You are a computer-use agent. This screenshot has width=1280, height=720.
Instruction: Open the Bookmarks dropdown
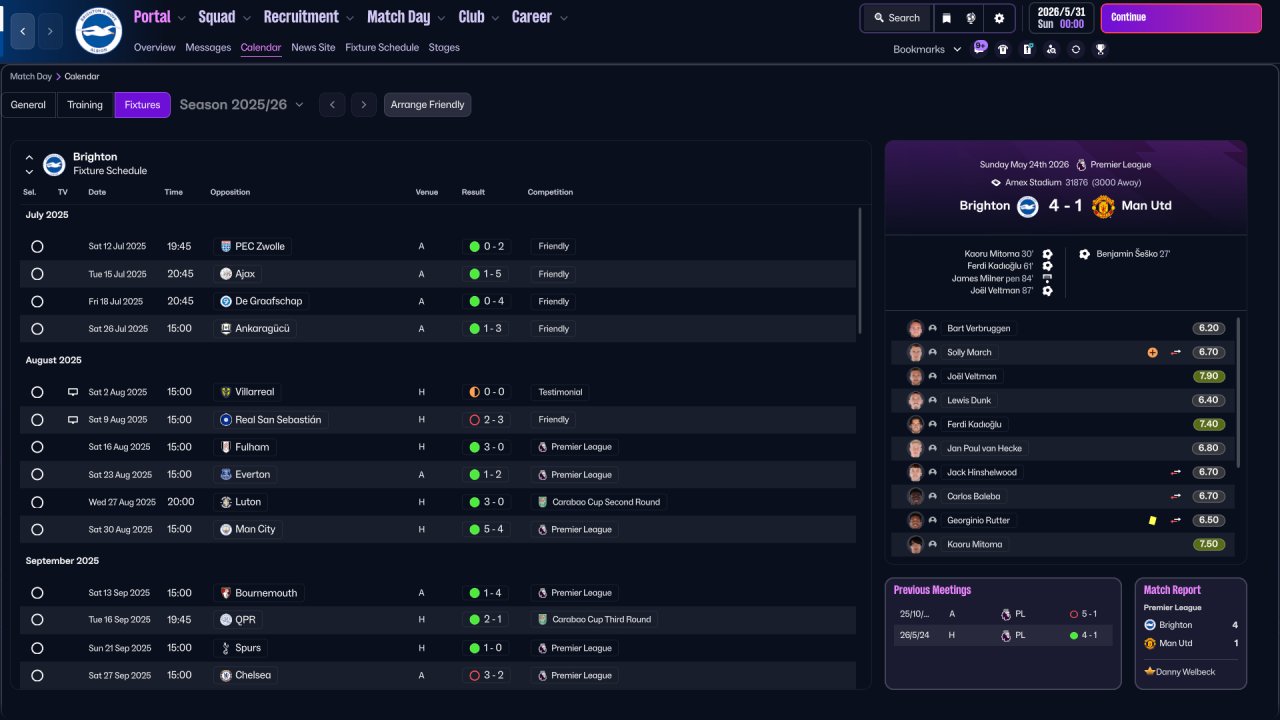click(927, 49)
